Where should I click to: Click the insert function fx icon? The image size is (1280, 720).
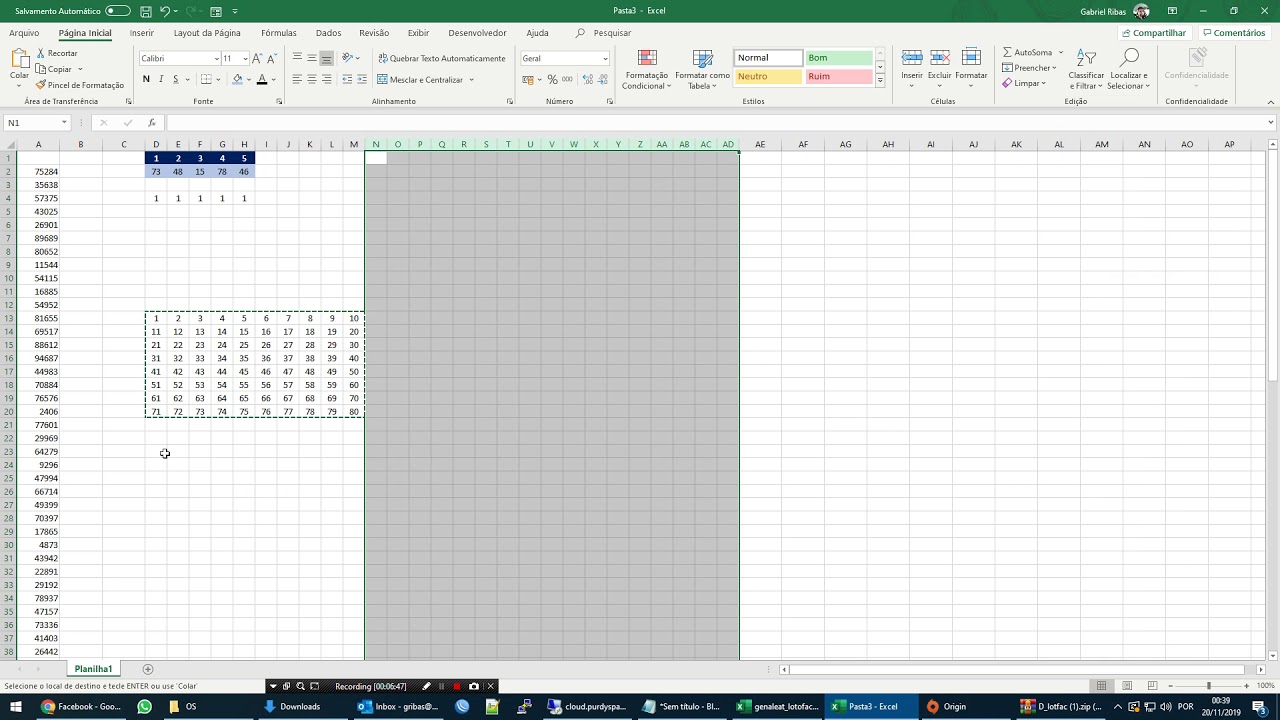pyautogui.click(x=152, y=123)
